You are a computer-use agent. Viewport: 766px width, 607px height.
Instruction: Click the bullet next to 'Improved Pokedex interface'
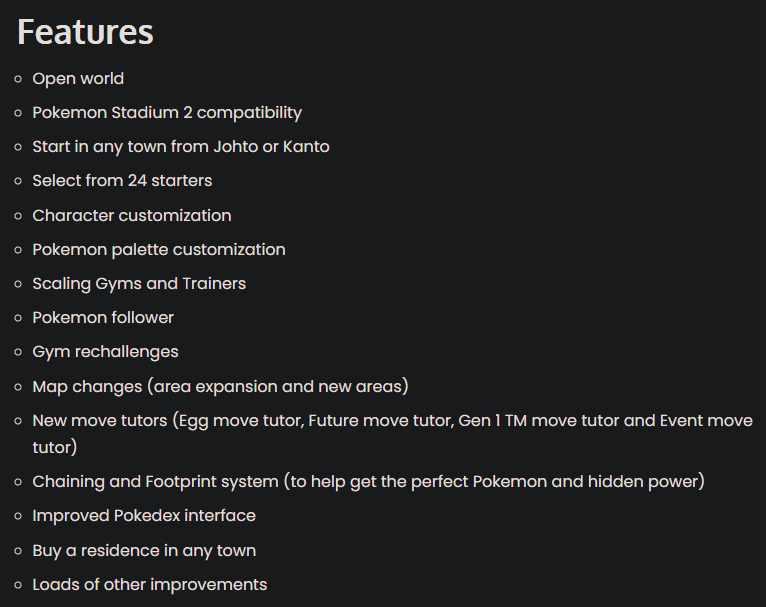[x=18, y=516]
